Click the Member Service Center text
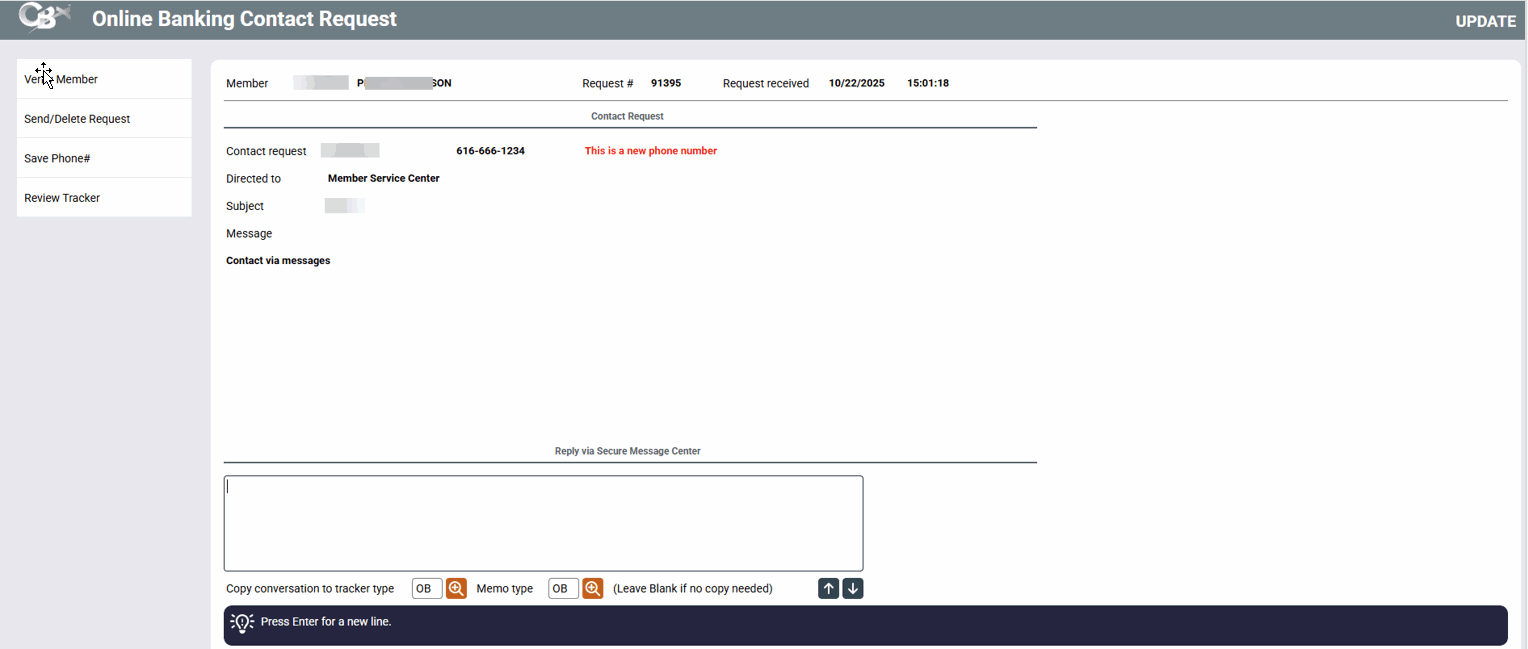This screenshot has width=1528, height=649. tap(383, 178)
